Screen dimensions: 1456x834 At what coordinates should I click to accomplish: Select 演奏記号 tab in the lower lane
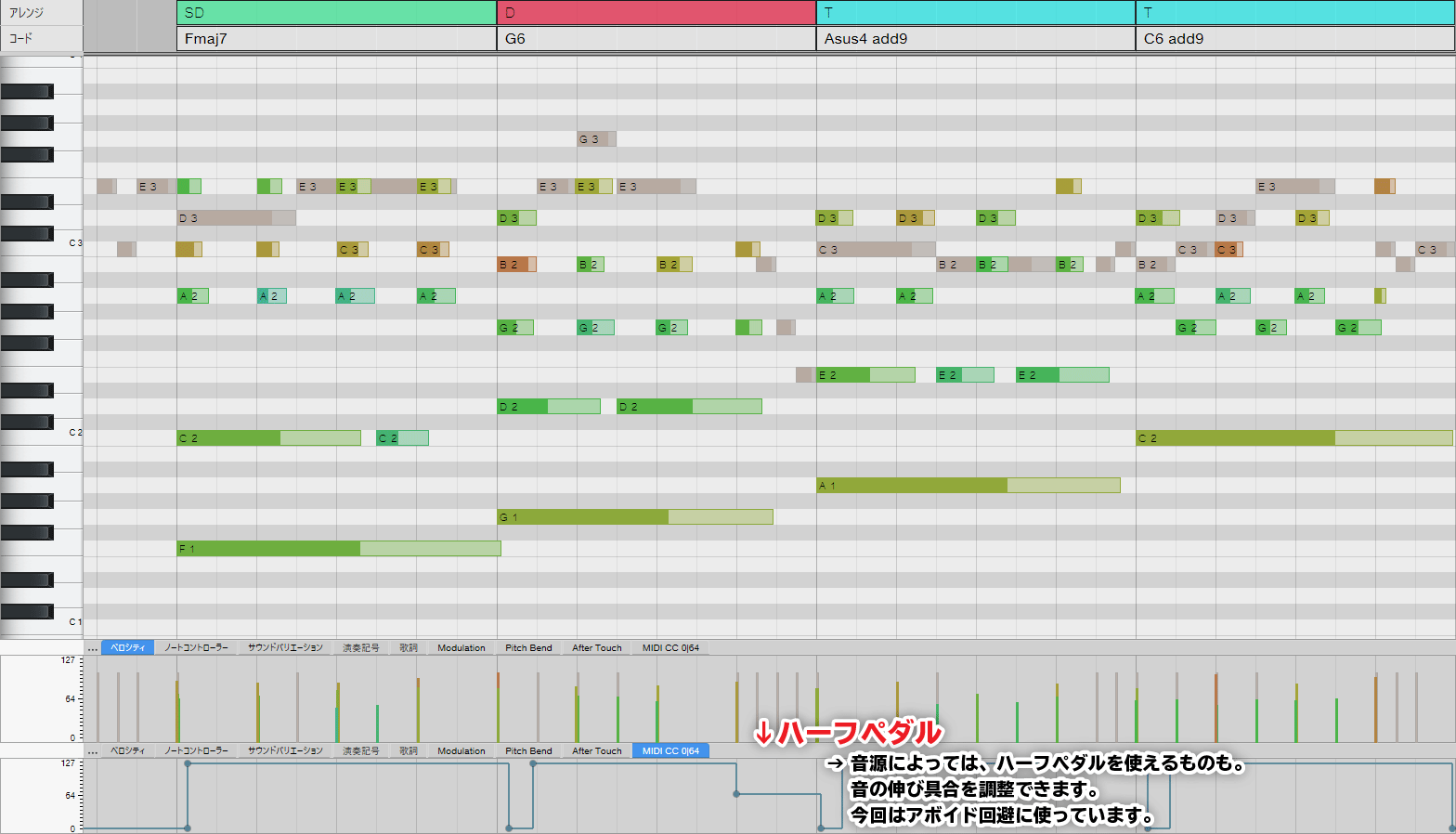[360, 750]
